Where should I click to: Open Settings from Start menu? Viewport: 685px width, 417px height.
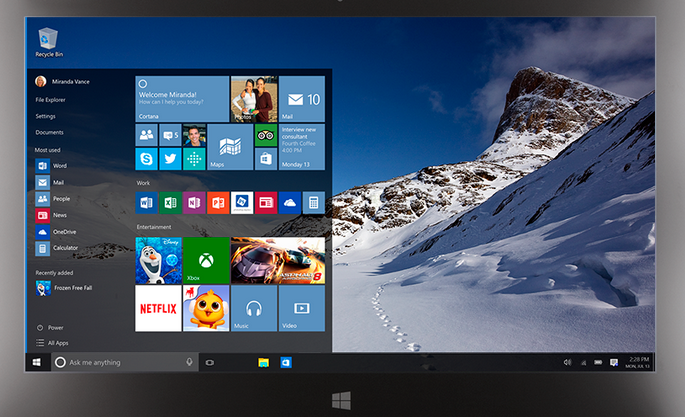tap(45, 116)
